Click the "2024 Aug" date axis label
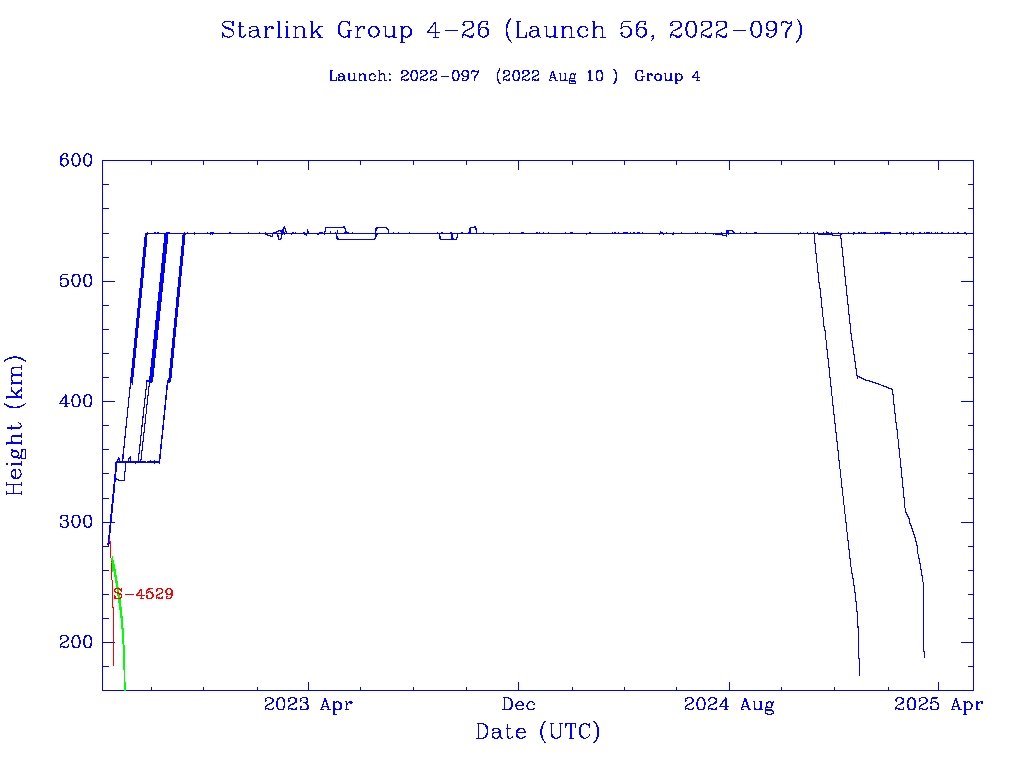 pos(729,705)
